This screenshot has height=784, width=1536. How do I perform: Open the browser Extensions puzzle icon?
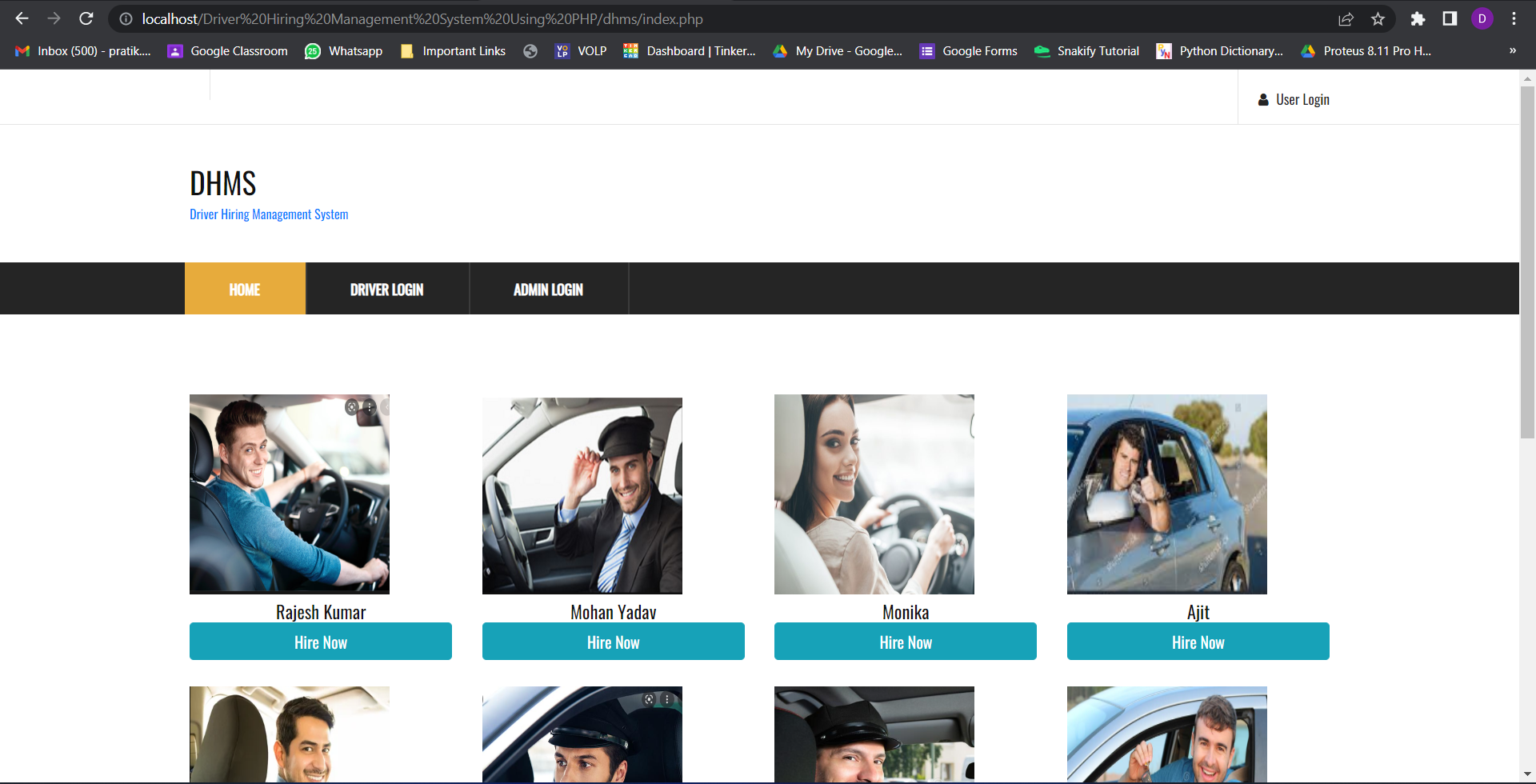(1418, 18)
